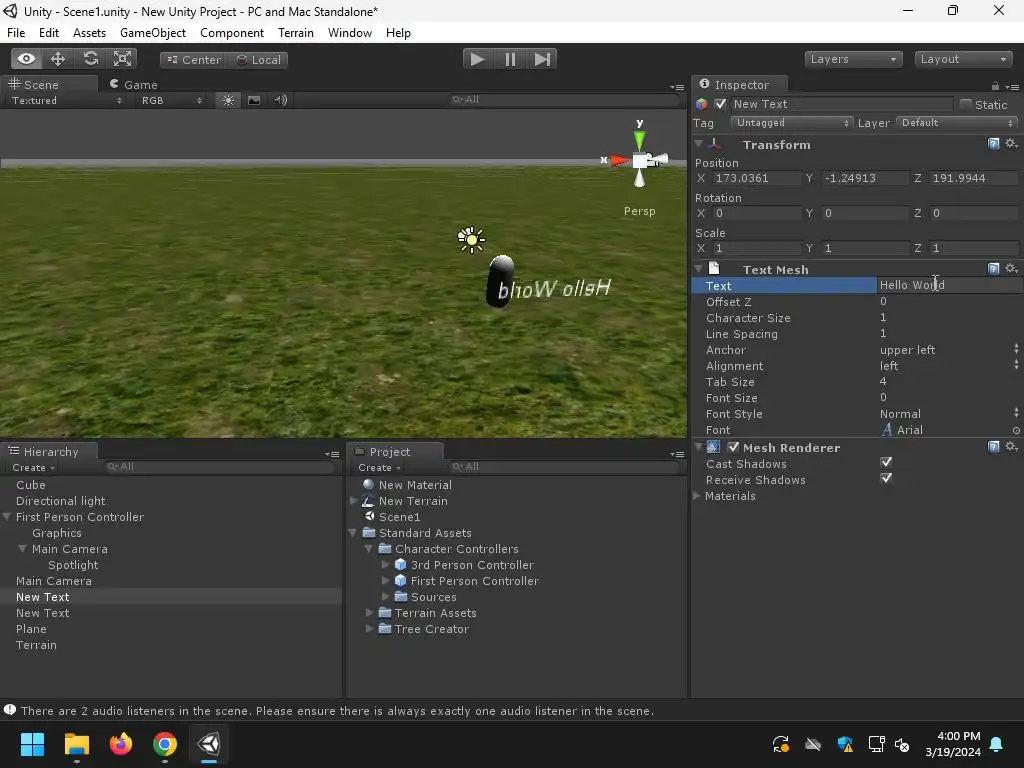Open Mesh Renderer help icon
Screen dimensions: 1024x768
point(993,447)
